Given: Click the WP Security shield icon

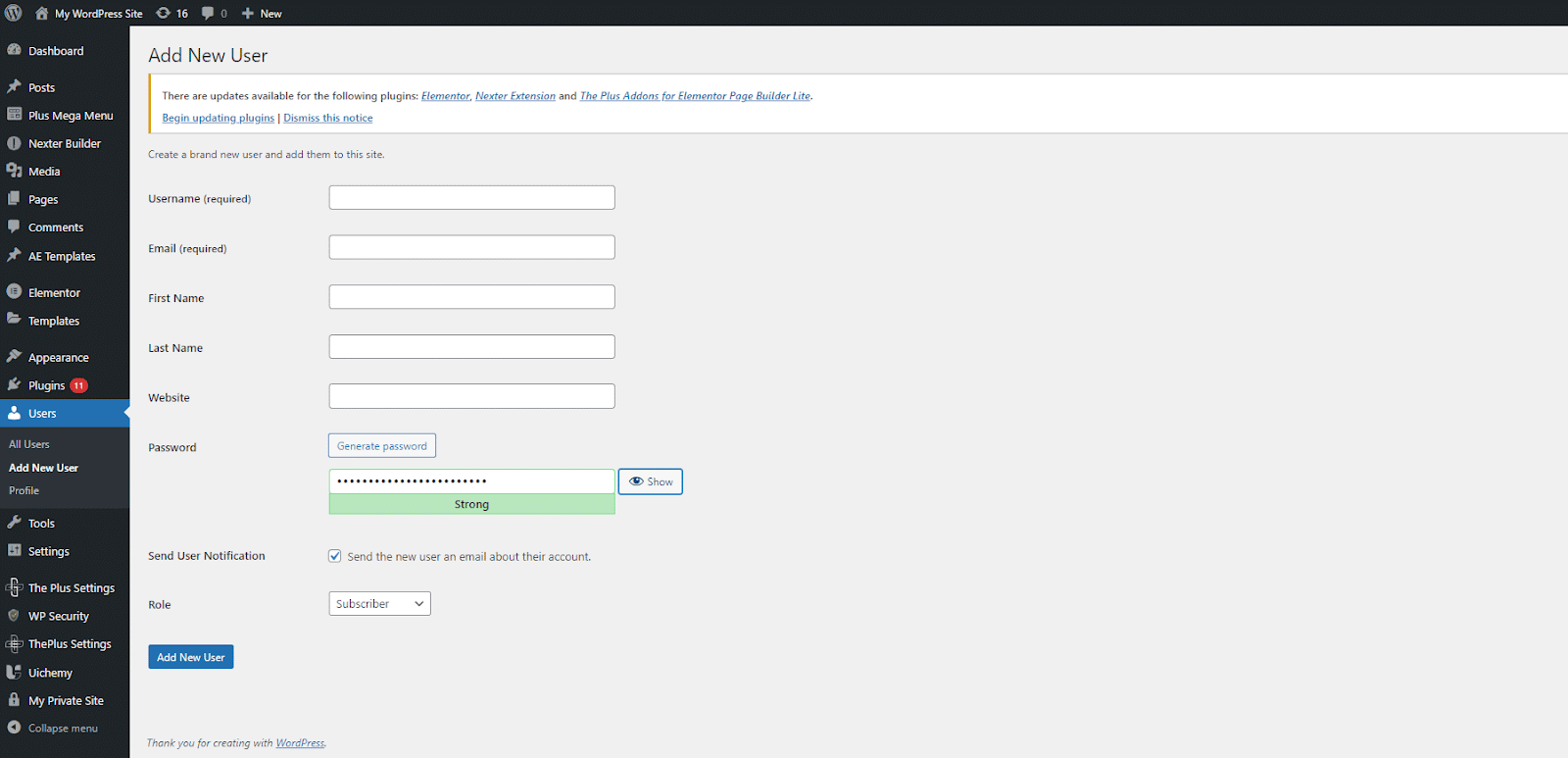Looking at the screenshot, I should coord(14,616).
